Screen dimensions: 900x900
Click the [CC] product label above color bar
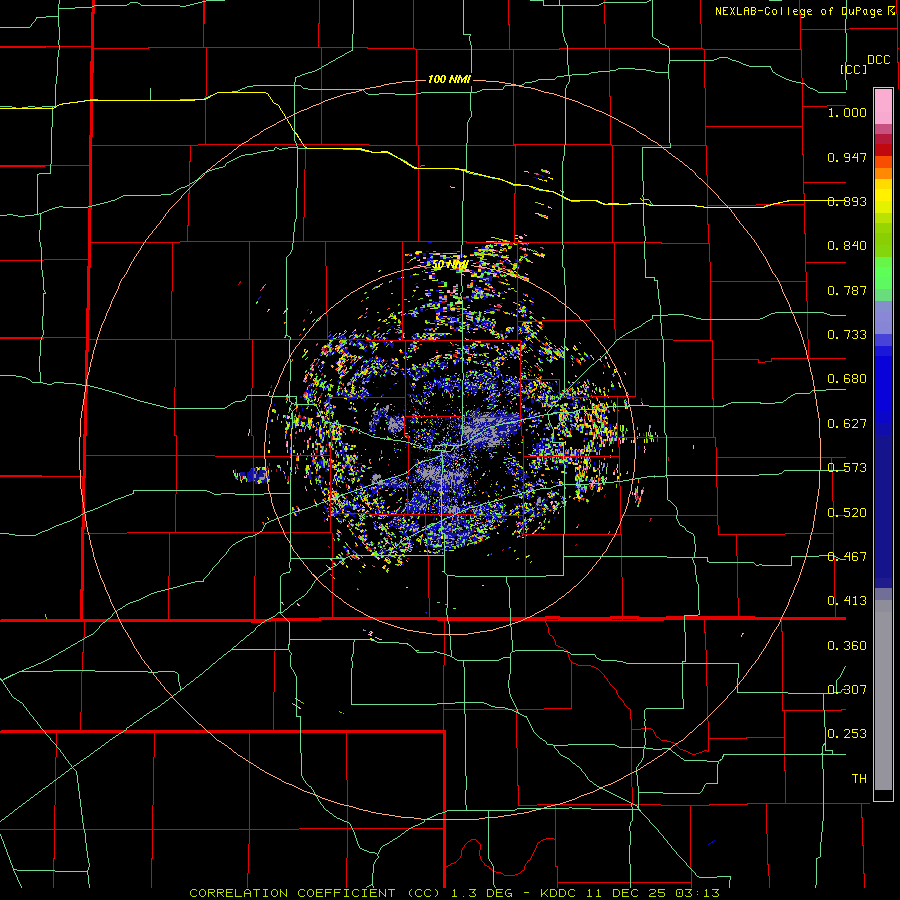[854, 69]
